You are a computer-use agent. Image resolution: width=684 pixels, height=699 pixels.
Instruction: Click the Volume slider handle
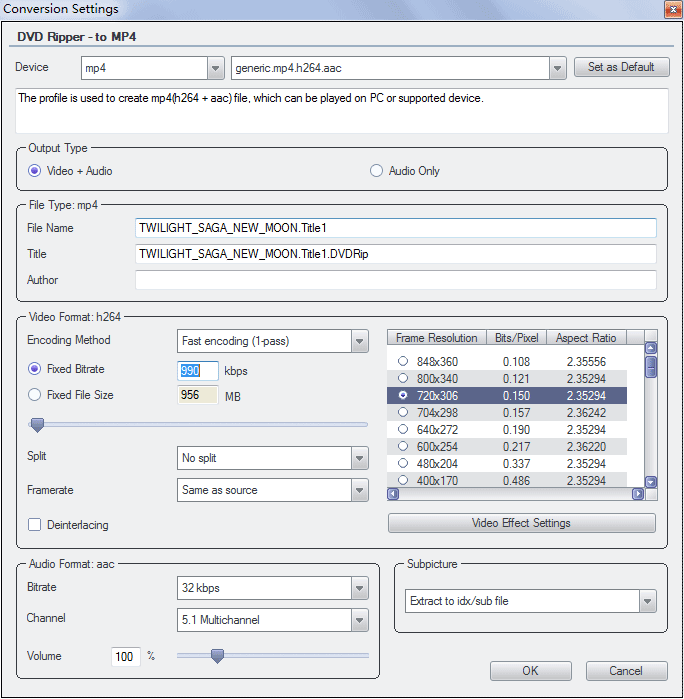click(x=217, y=656)
